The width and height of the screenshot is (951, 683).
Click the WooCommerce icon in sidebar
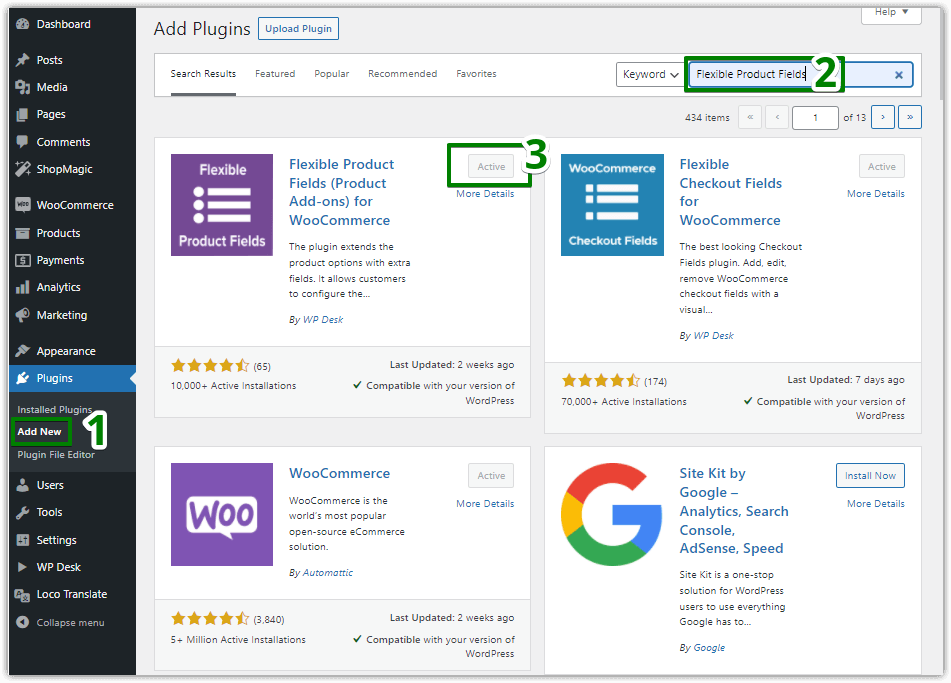click(x=22, y=205)
